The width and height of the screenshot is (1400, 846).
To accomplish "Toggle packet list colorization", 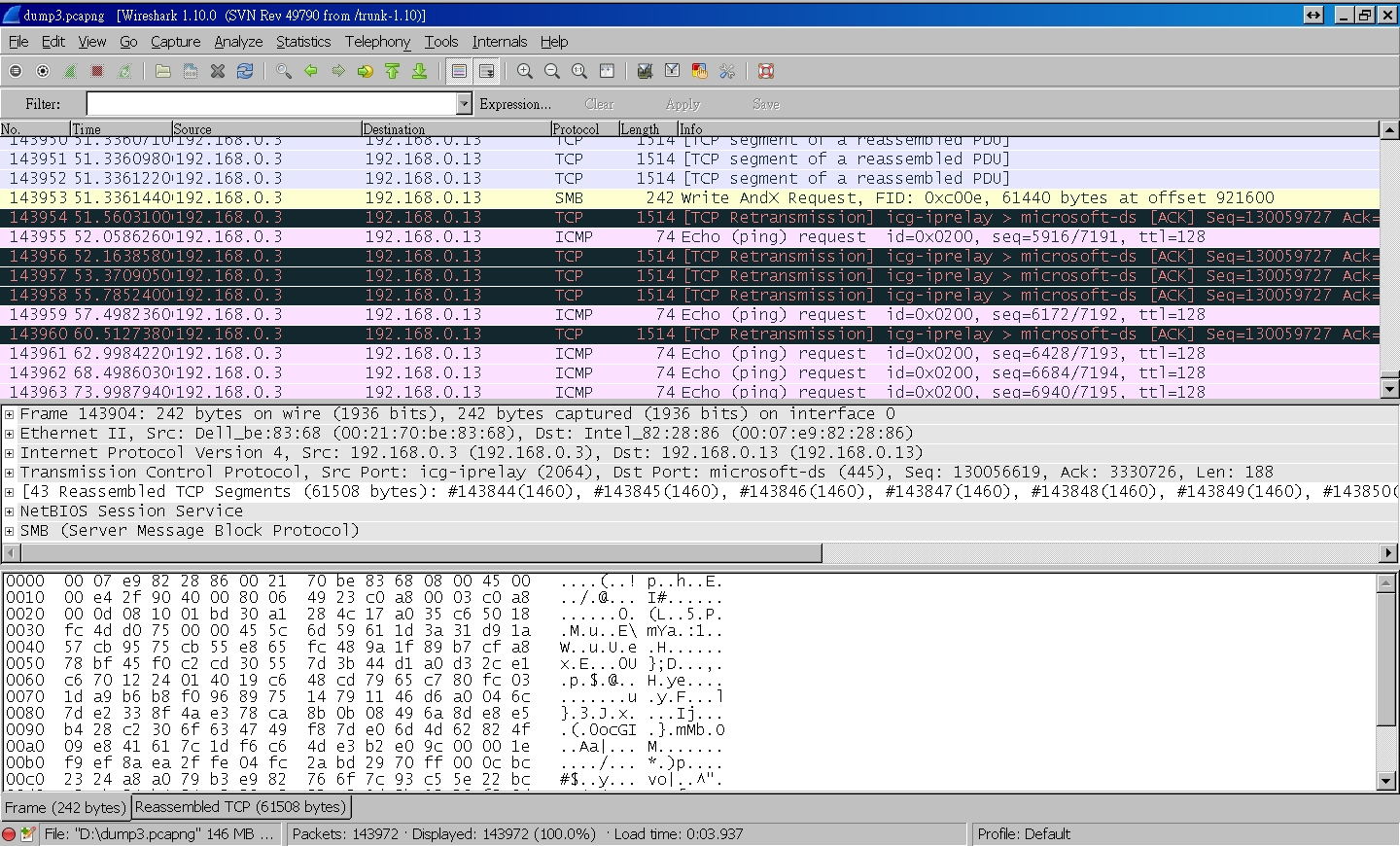I will [x=460, y=71].
